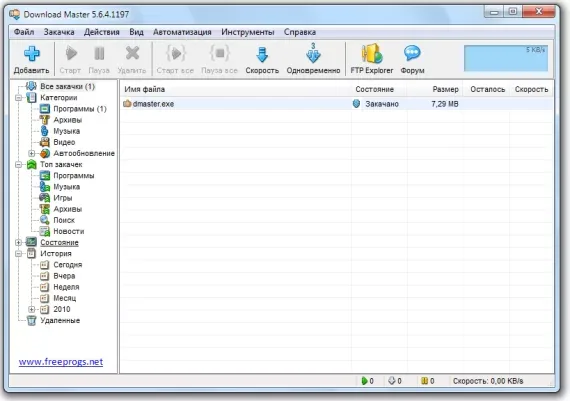The height and width of the screenshot is (401, 570).
Task: Click the 7,29 MB size cell
Action: [x=445, y=104]
